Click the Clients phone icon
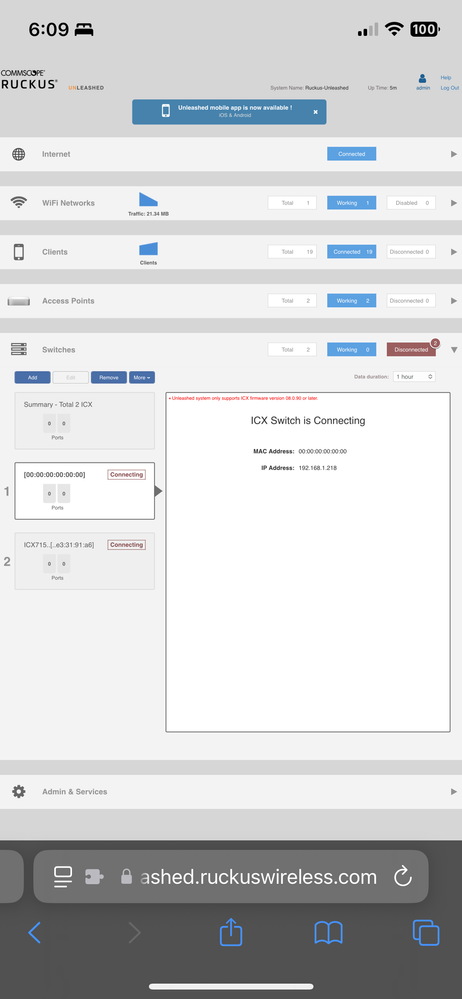The image size is (462, 999). pos(18,252)
